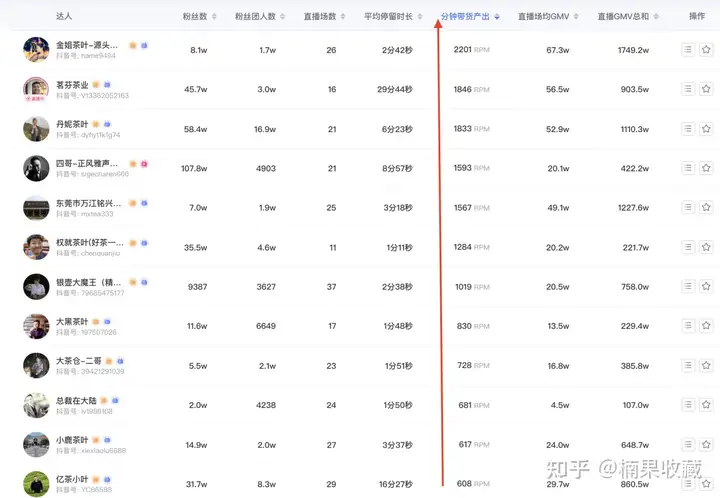This screenshot has height=498, width=720.
Task: Star the 权就茶叶 row
Action: (706, 247)
